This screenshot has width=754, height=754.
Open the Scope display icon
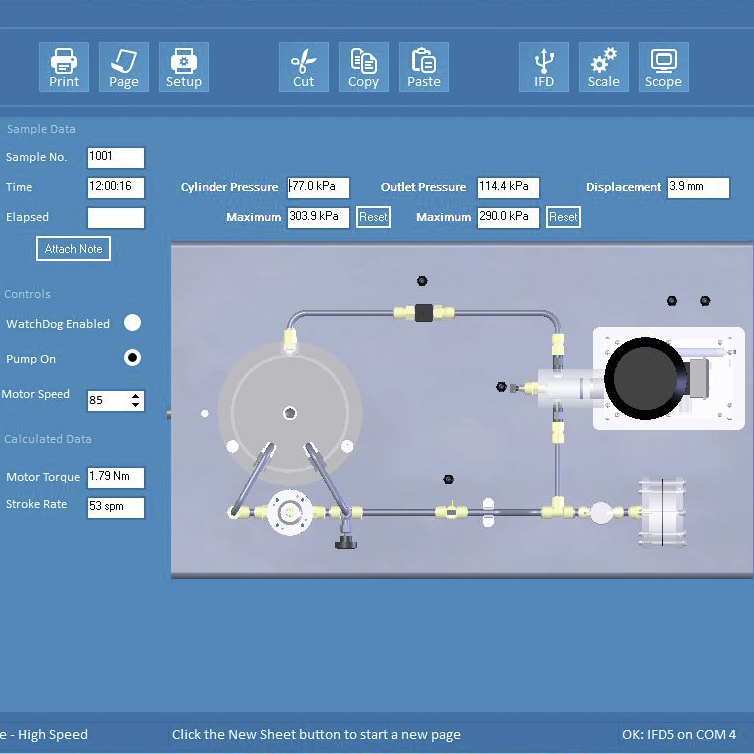tap(663, 67)
